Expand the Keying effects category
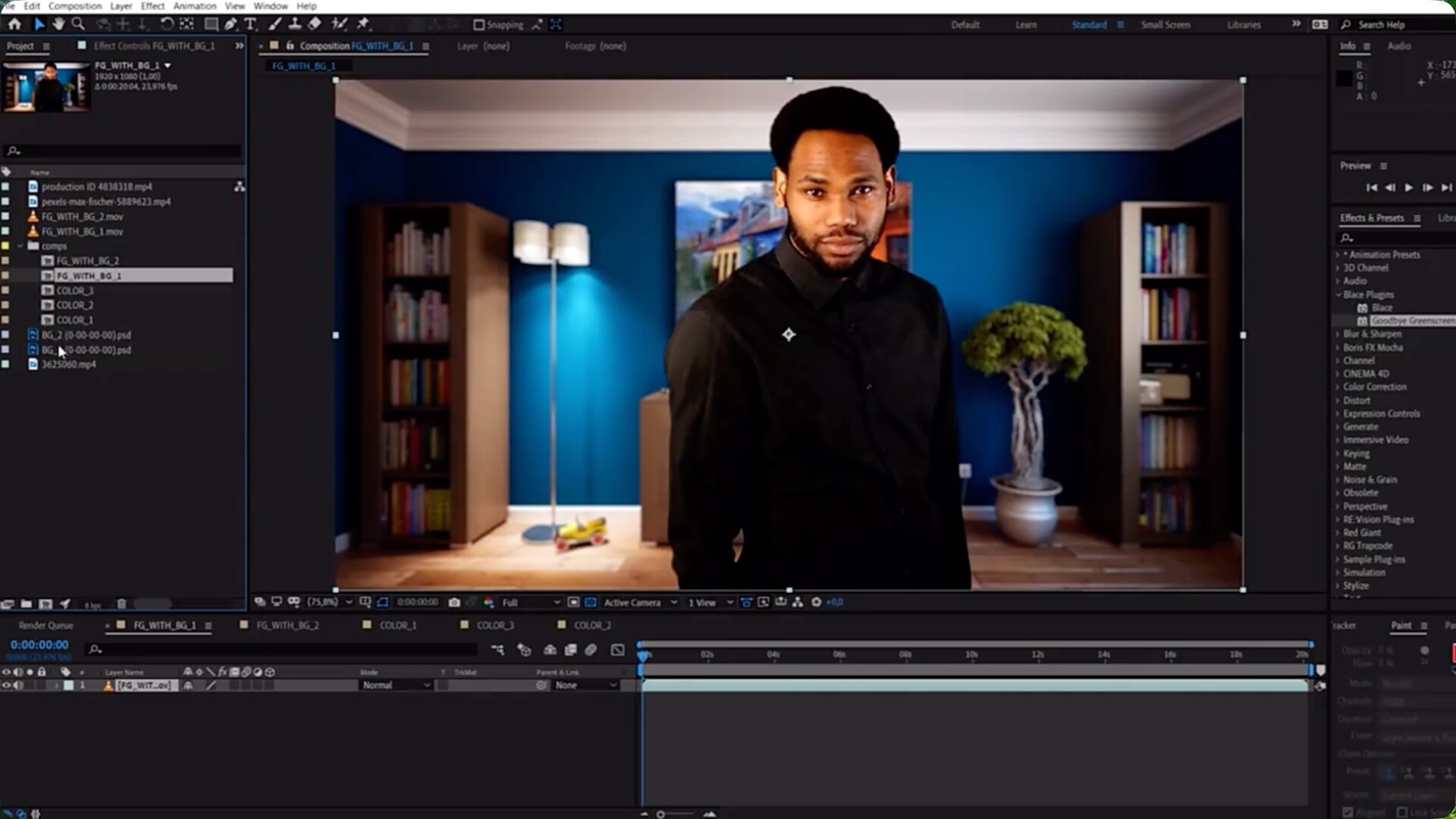This screenshot has width=1456, height=819. tap(1338, 453)
